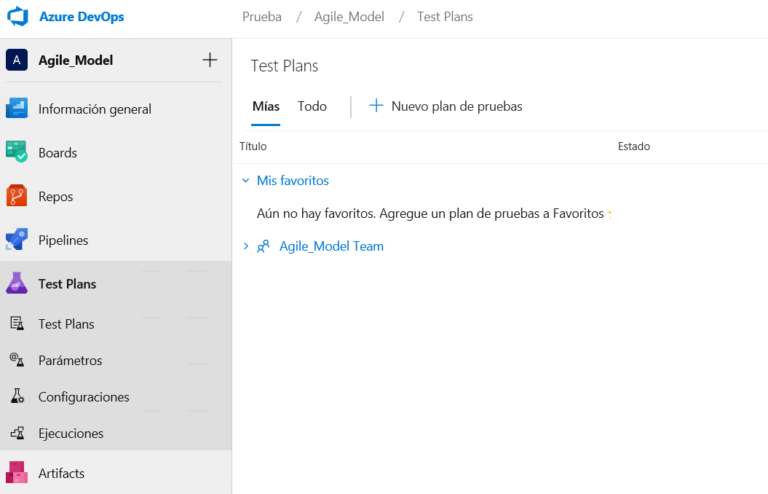Click the Configuraciones flask icon

(17, 396)
